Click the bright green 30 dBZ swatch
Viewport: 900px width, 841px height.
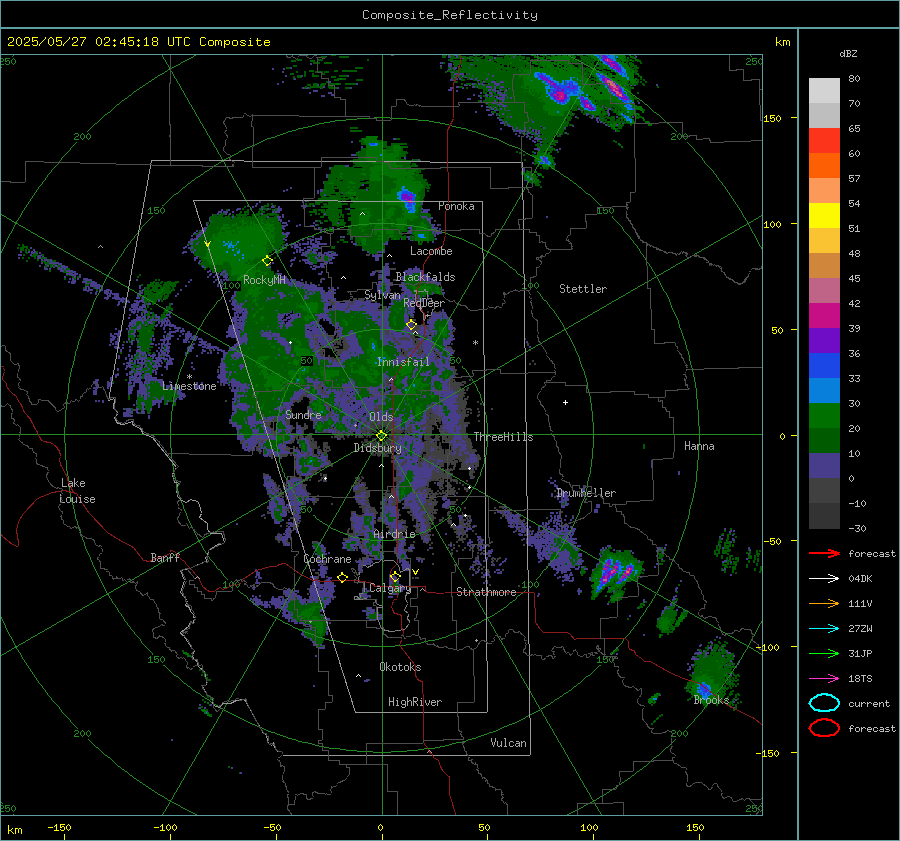[x=824, y=416]
